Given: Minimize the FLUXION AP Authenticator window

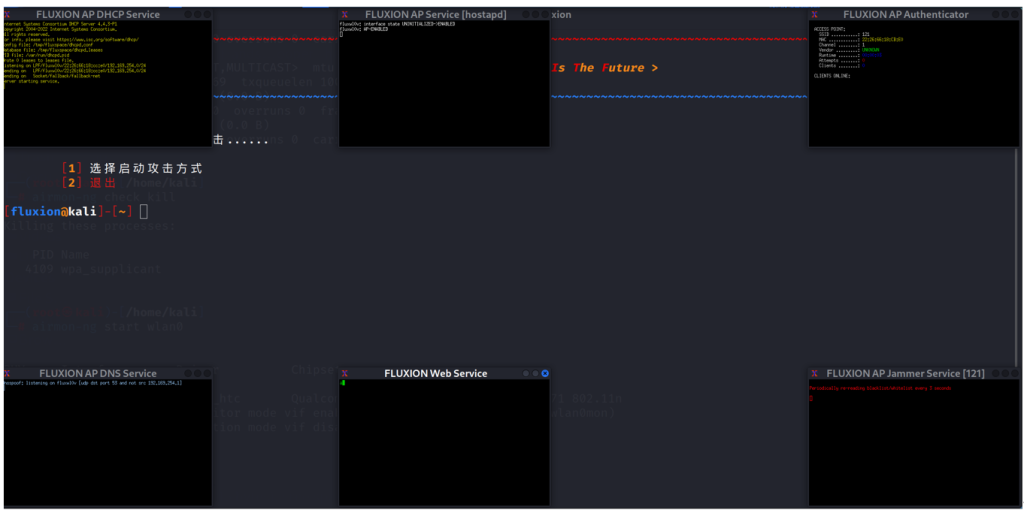Looking at the screenshot, I should (995, 14).
